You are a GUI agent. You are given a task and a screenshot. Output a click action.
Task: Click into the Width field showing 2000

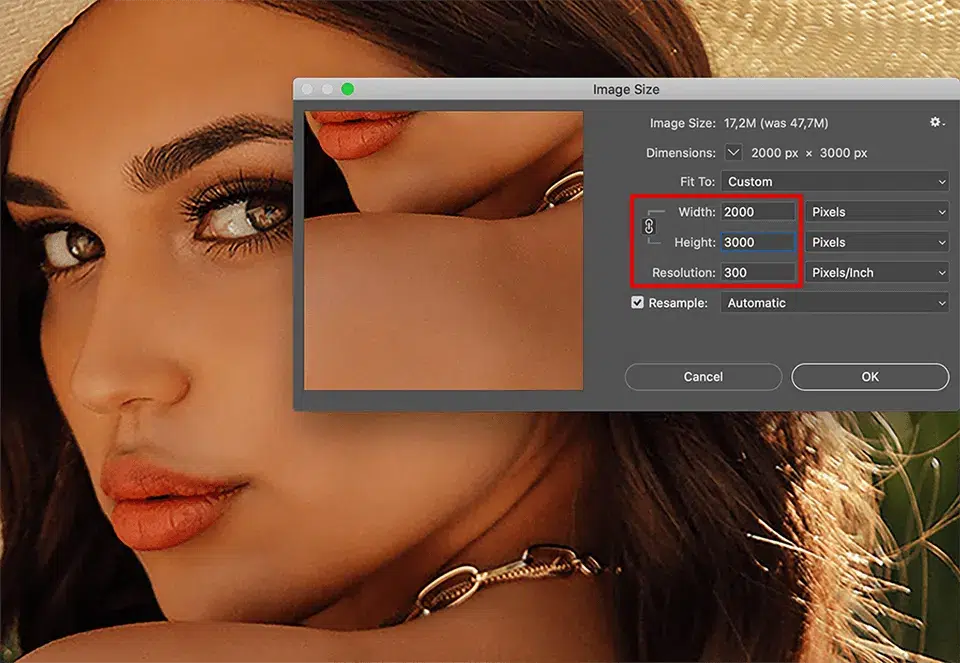pyautogui.click(x=757, y=212)
